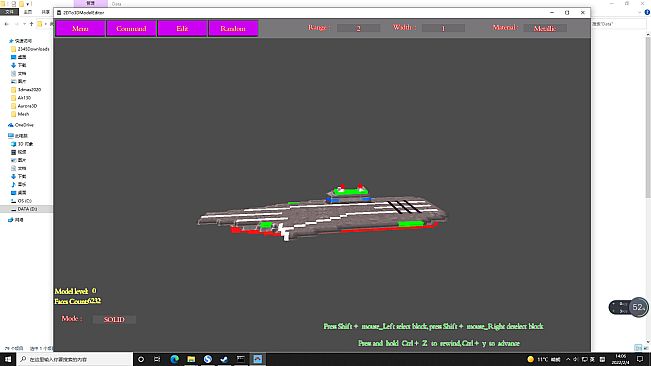The height and width of the screenshot is (366, 651).
Task: Launch Microsoft Edge from taskbar
Action: click(x=174, y=359)
